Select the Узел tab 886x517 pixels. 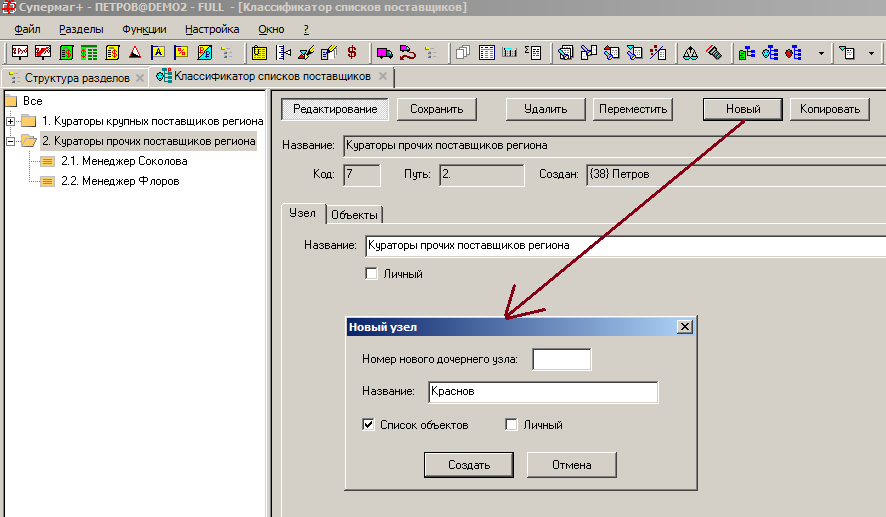[x=302, y=213]
